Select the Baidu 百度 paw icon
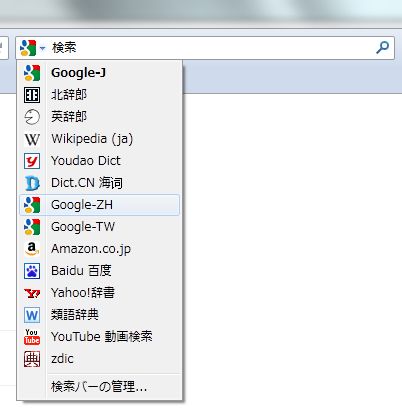 point(32,271)
